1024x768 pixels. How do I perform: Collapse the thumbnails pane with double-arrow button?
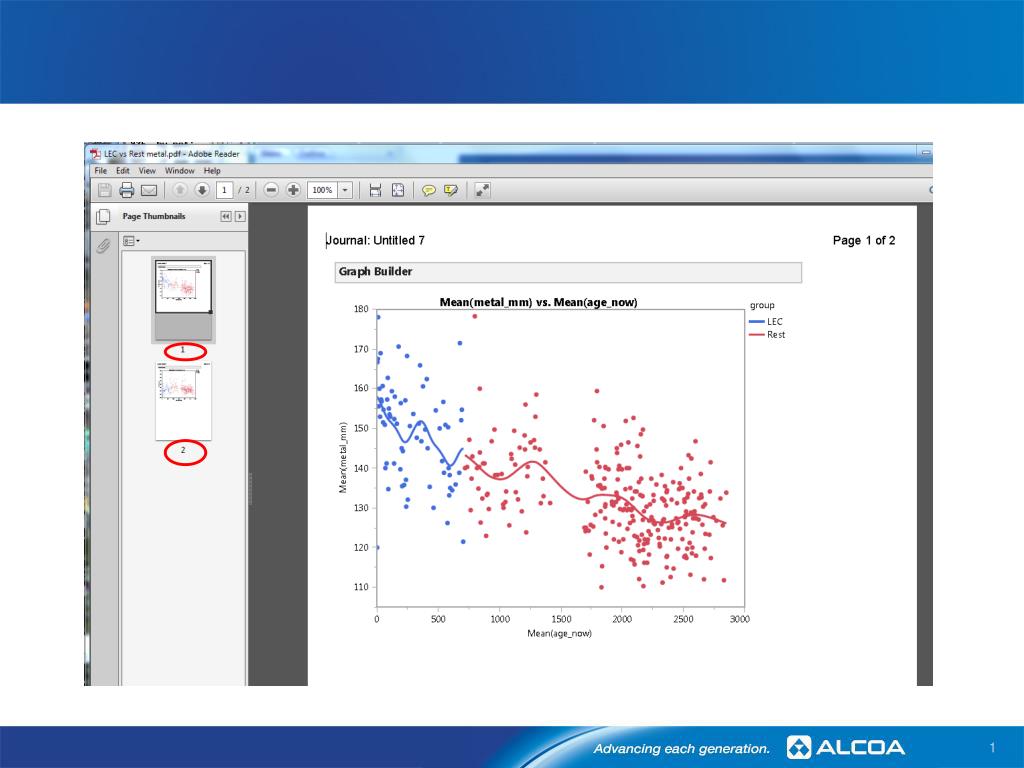tap(226, 216)
